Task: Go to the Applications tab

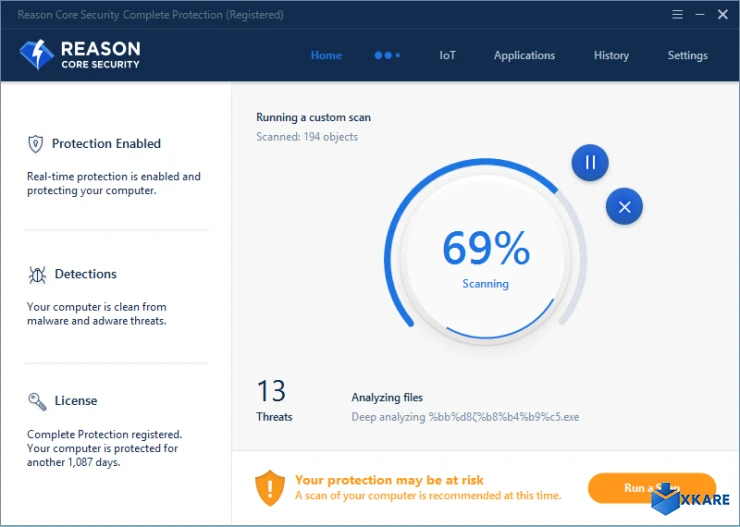Action: [x=524, y=55]
